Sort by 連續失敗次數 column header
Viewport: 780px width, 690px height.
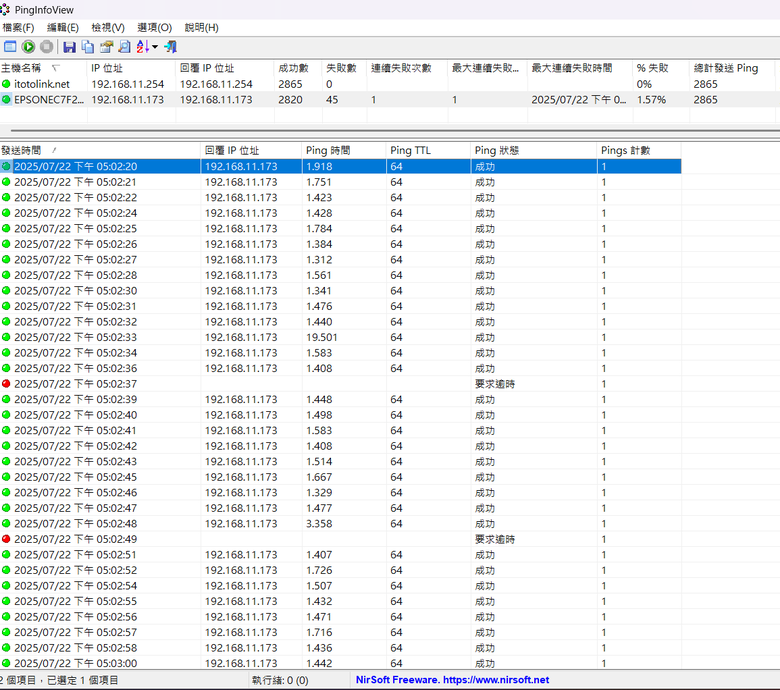click(407, 68)
